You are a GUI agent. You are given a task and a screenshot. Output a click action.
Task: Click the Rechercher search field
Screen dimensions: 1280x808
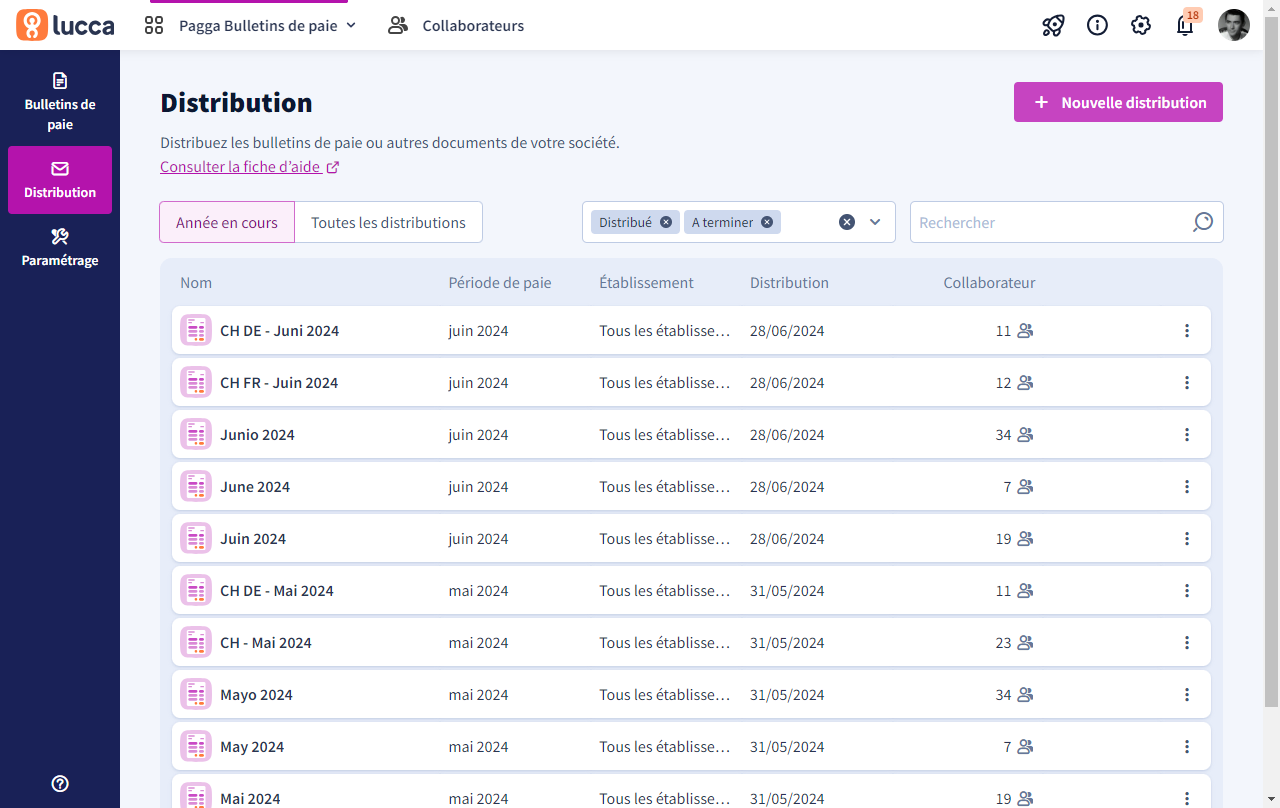tap(1050, 222)
